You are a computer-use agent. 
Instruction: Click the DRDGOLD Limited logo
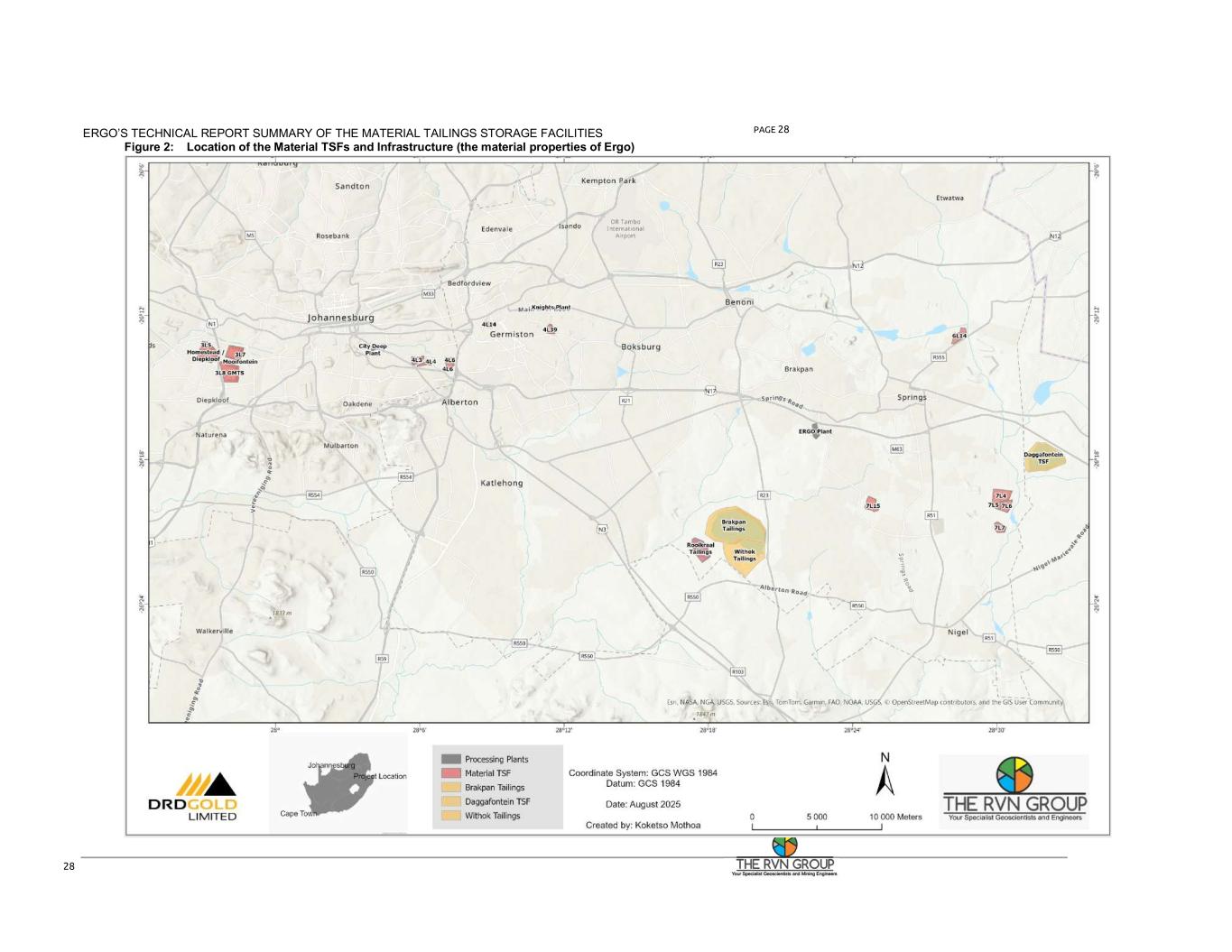[x=192, y=796]
